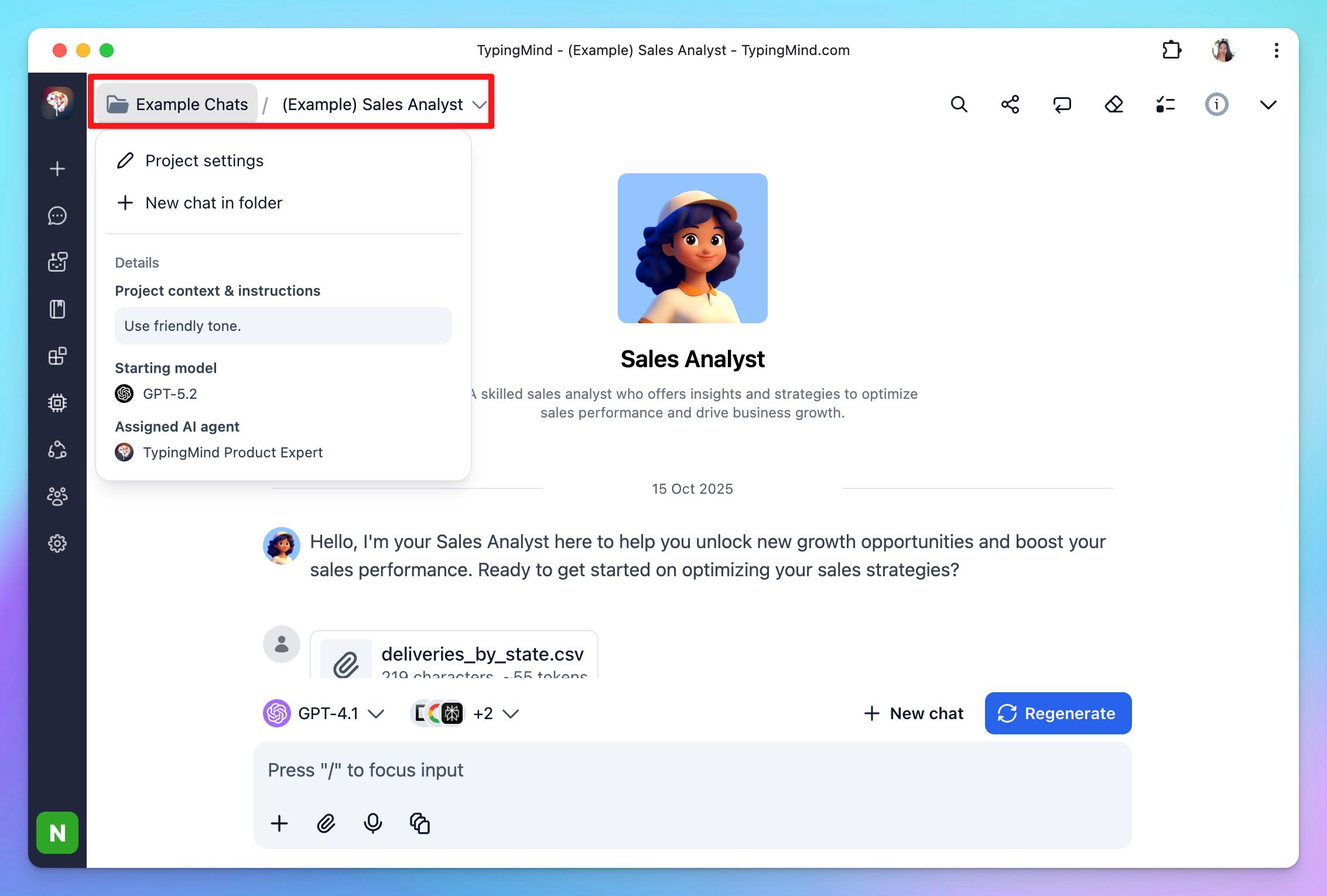Open the AI agents robot icon in sidebar
The width and height of the screenshot is (1327, 896).
coord(57,262)
